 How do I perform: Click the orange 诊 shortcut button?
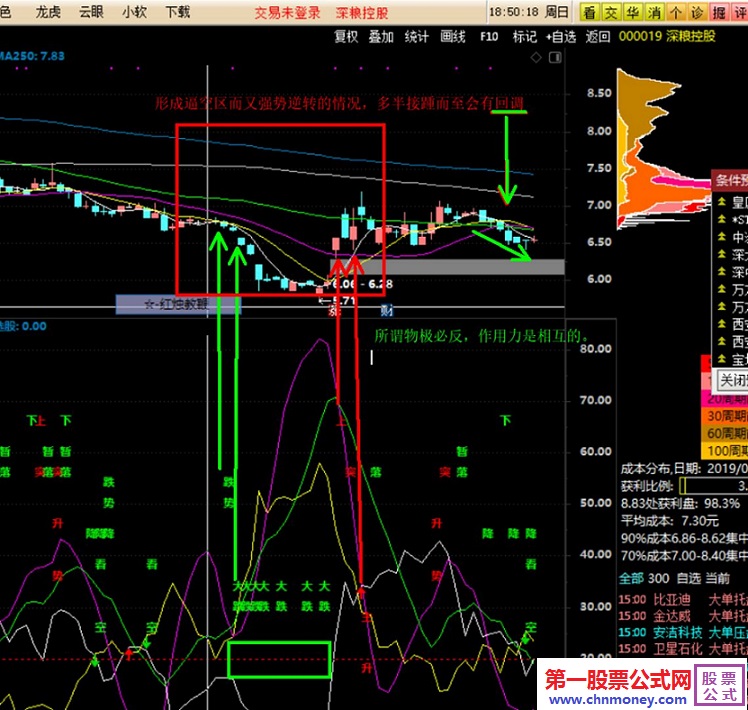point(696,12)
